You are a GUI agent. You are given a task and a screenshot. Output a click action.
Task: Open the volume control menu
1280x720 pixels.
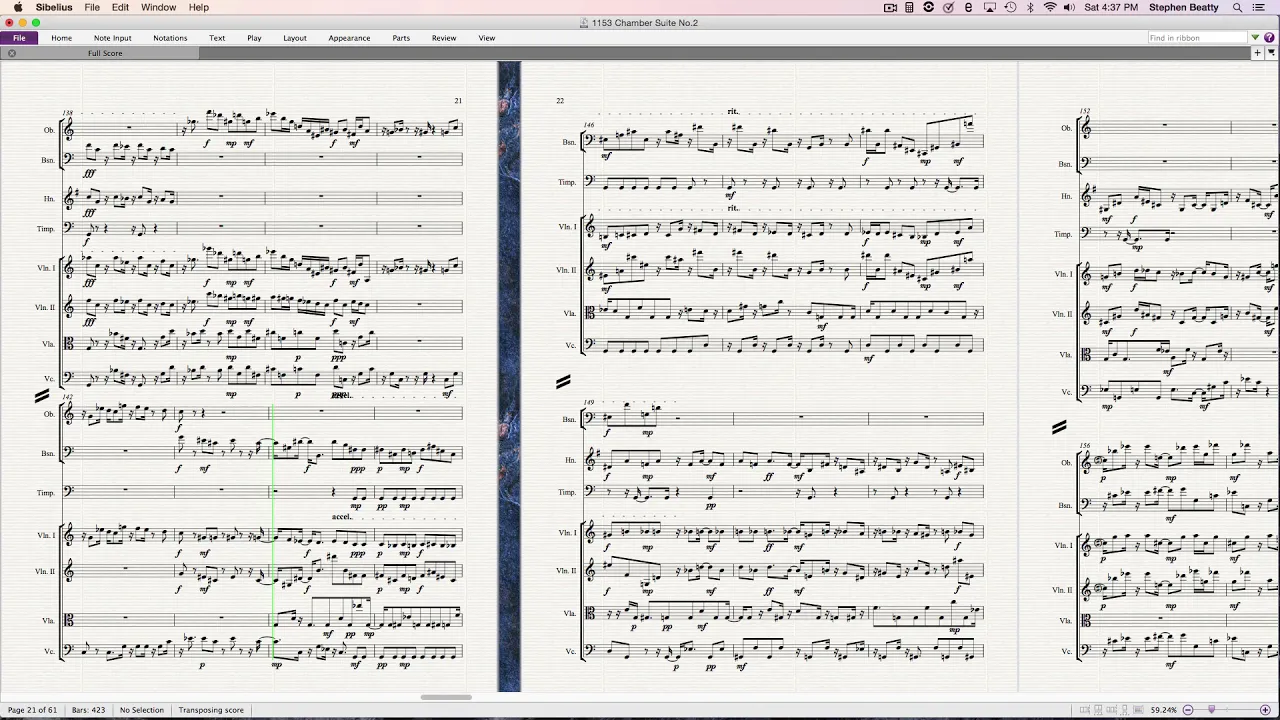click(x=1069, y=7)
